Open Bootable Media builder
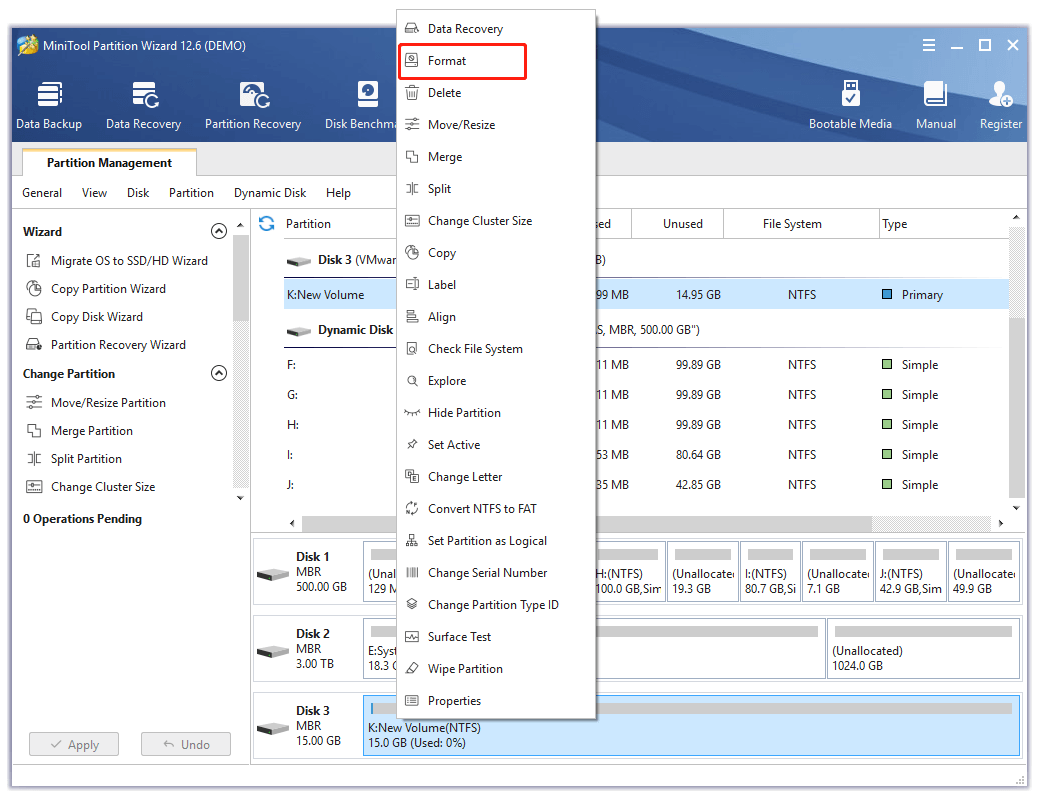 click(850, 105)
